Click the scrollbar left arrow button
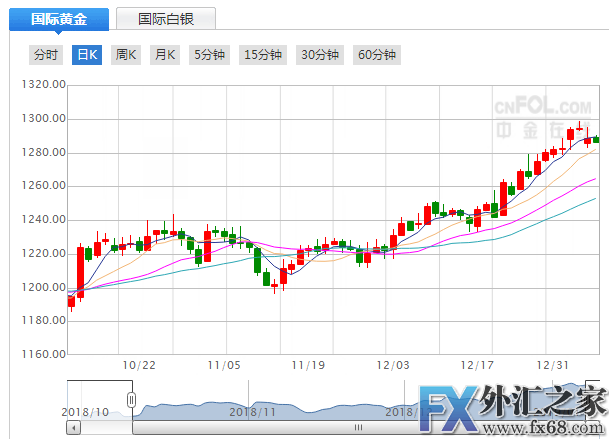 pyautogui.click(x=73, y=427)
